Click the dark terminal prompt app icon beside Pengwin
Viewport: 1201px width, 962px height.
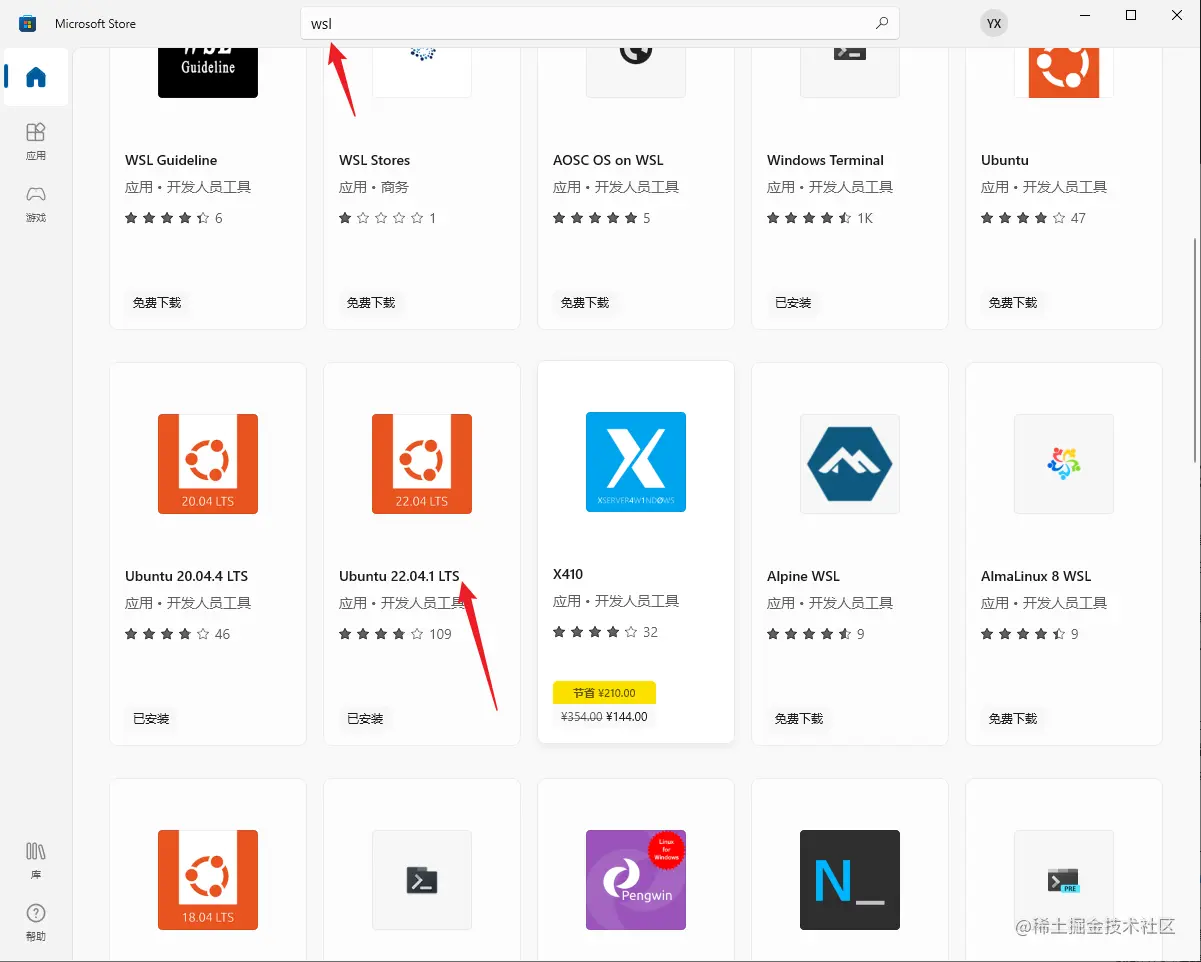[x=422, y=880]
